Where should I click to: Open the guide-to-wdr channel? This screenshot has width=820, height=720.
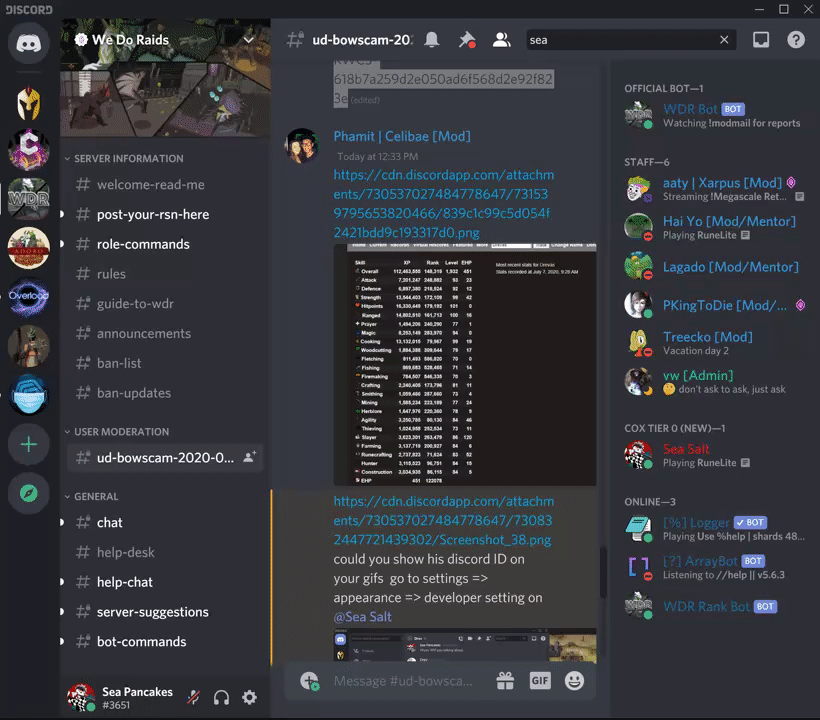coord(165,304)
